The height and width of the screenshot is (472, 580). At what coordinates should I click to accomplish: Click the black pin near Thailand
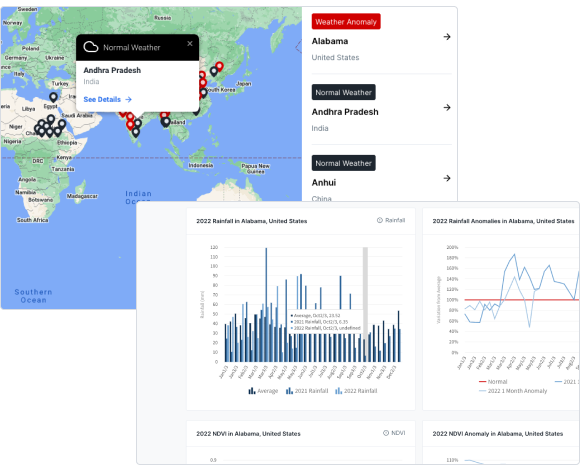[x=166, y=122]
